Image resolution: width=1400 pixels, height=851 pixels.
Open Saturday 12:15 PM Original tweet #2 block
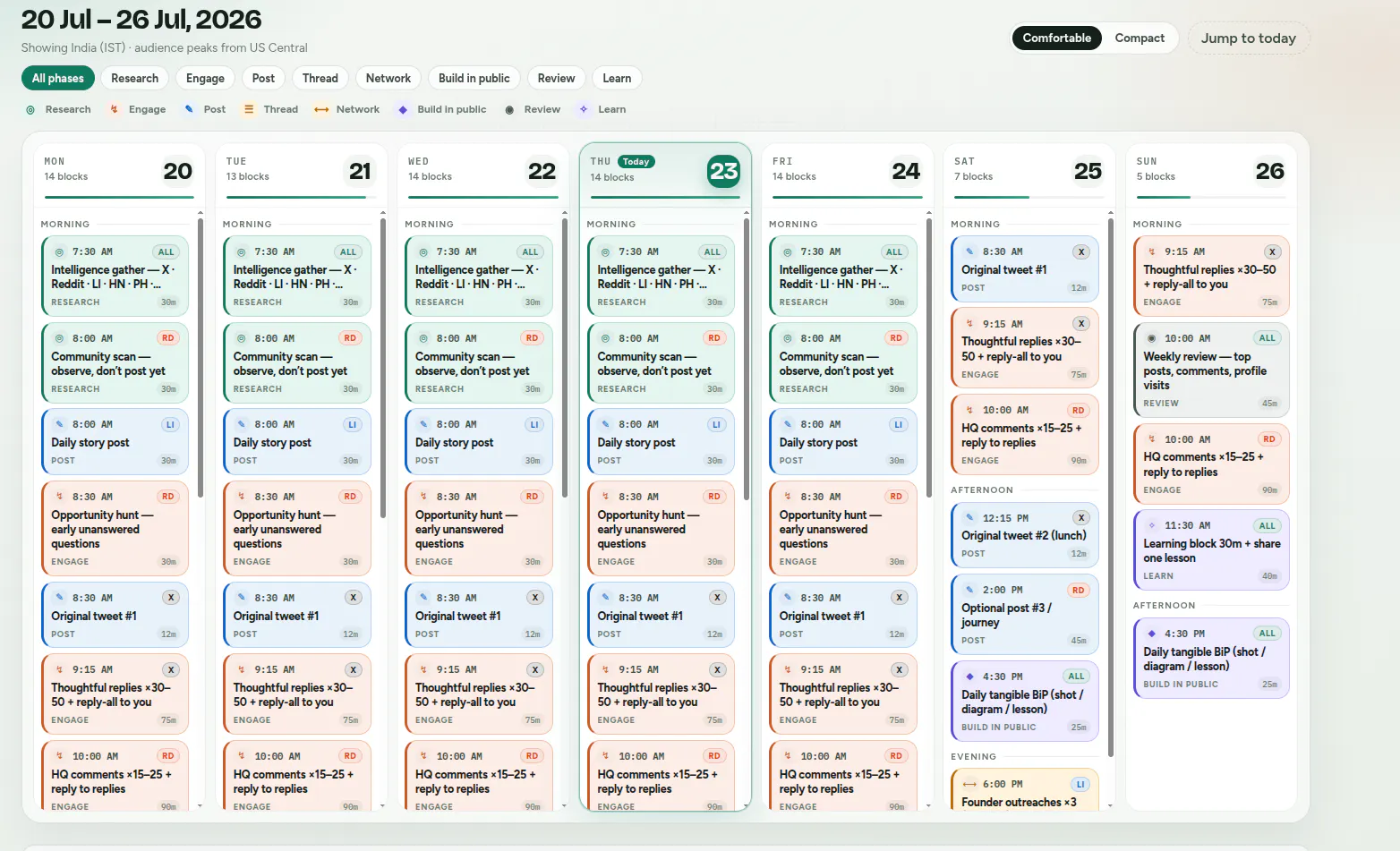(1024, 535)
